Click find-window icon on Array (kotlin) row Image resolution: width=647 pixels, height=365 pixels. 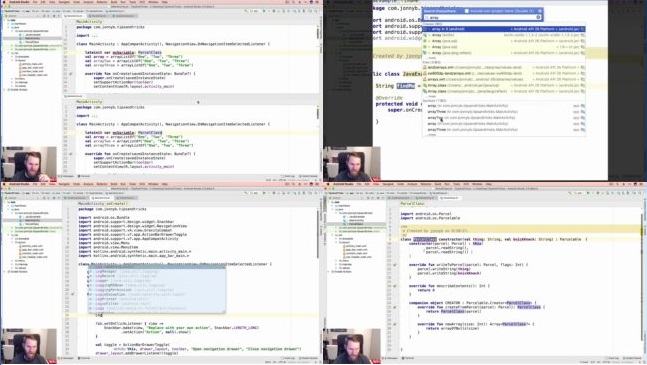[x=583, y=35]
